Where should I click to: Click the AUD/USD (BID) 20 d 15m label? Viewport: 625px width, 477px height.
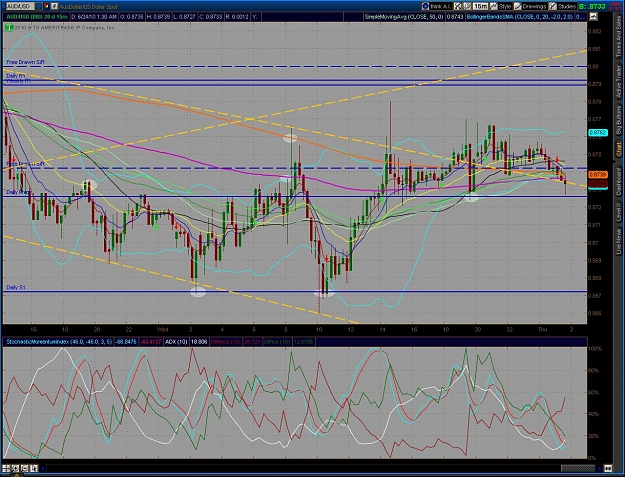[37, 17]
